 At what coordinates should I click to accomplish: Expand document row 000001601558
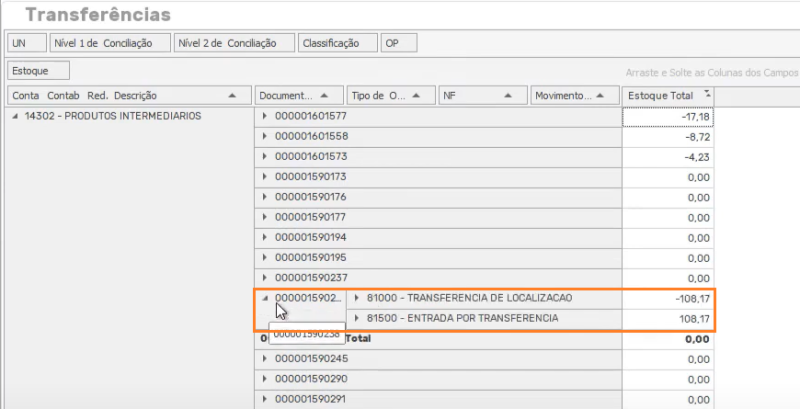coord(264,137)
